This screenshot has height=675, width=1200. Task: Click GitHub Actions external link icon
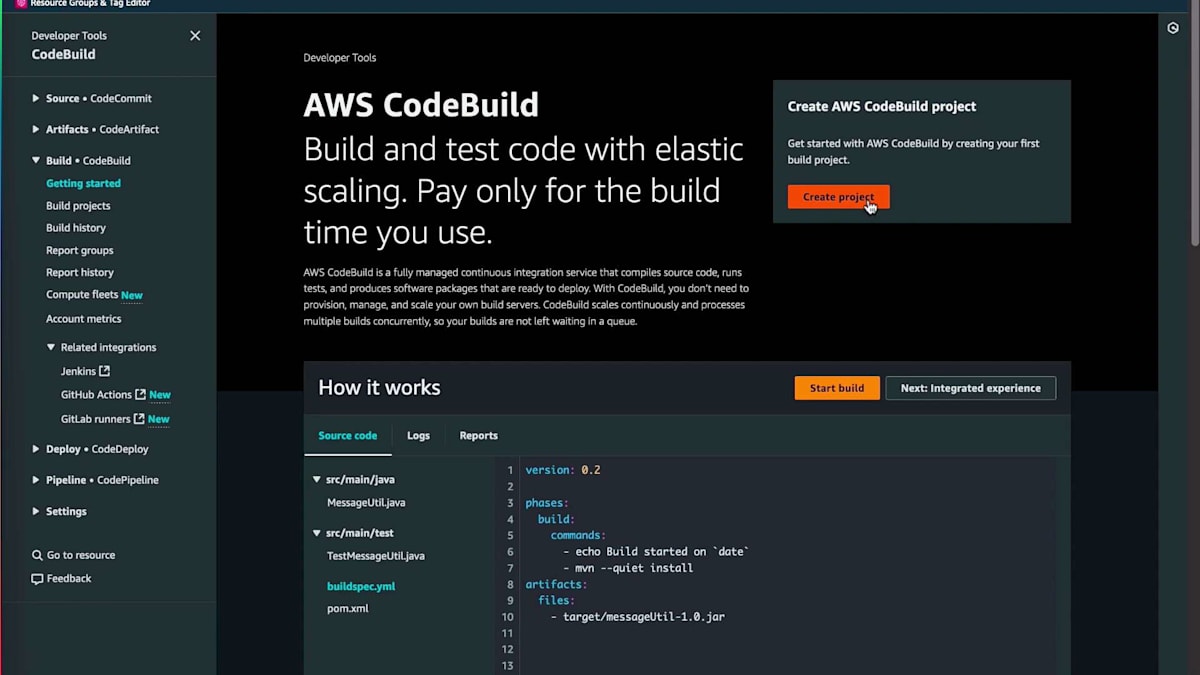point(140,395)
